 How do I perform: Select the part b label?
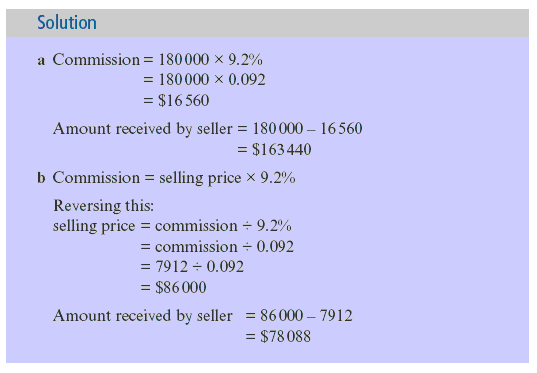point(41,178)
